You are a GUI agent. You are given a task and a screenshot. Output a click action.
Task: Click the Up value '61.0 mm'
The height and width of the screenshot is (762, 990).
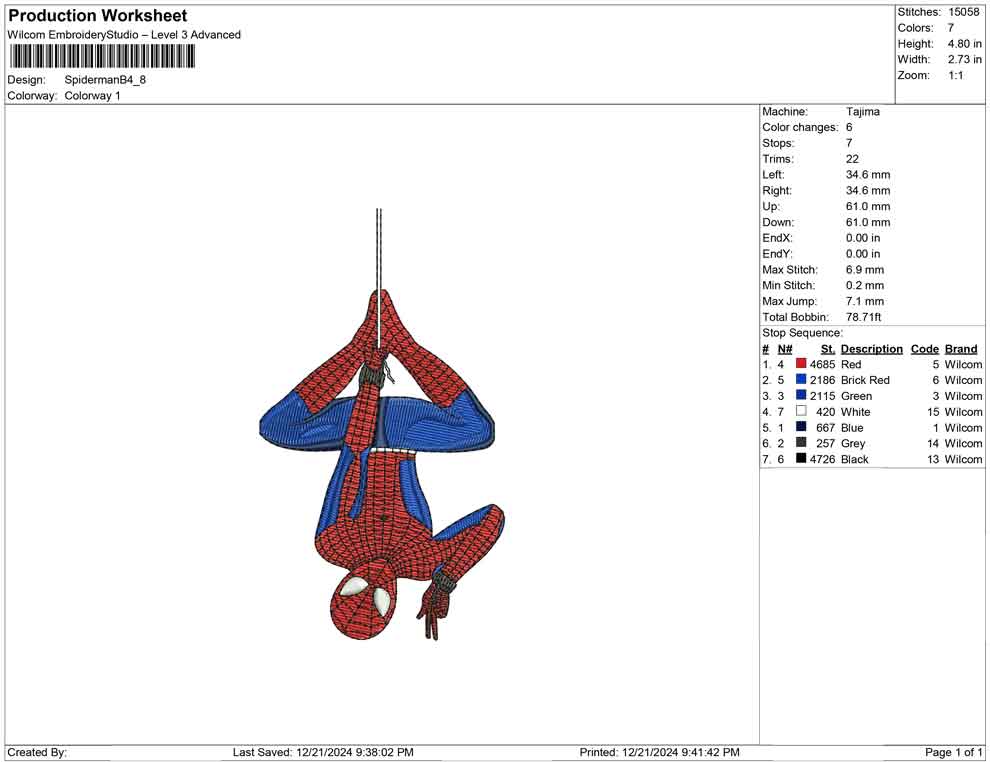868,206
